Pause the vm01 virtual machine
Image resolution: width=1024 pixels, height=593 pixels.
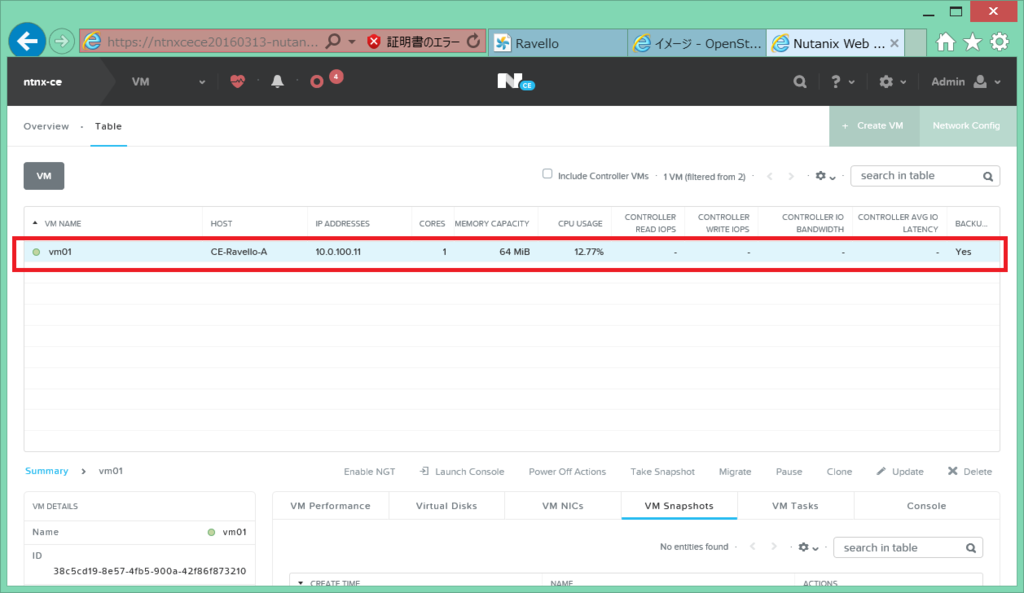pos(789,472)
